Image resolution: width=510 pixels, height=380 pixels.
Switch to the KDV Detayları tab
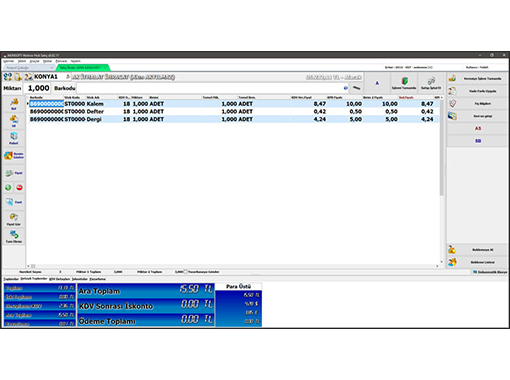point(60,279)
